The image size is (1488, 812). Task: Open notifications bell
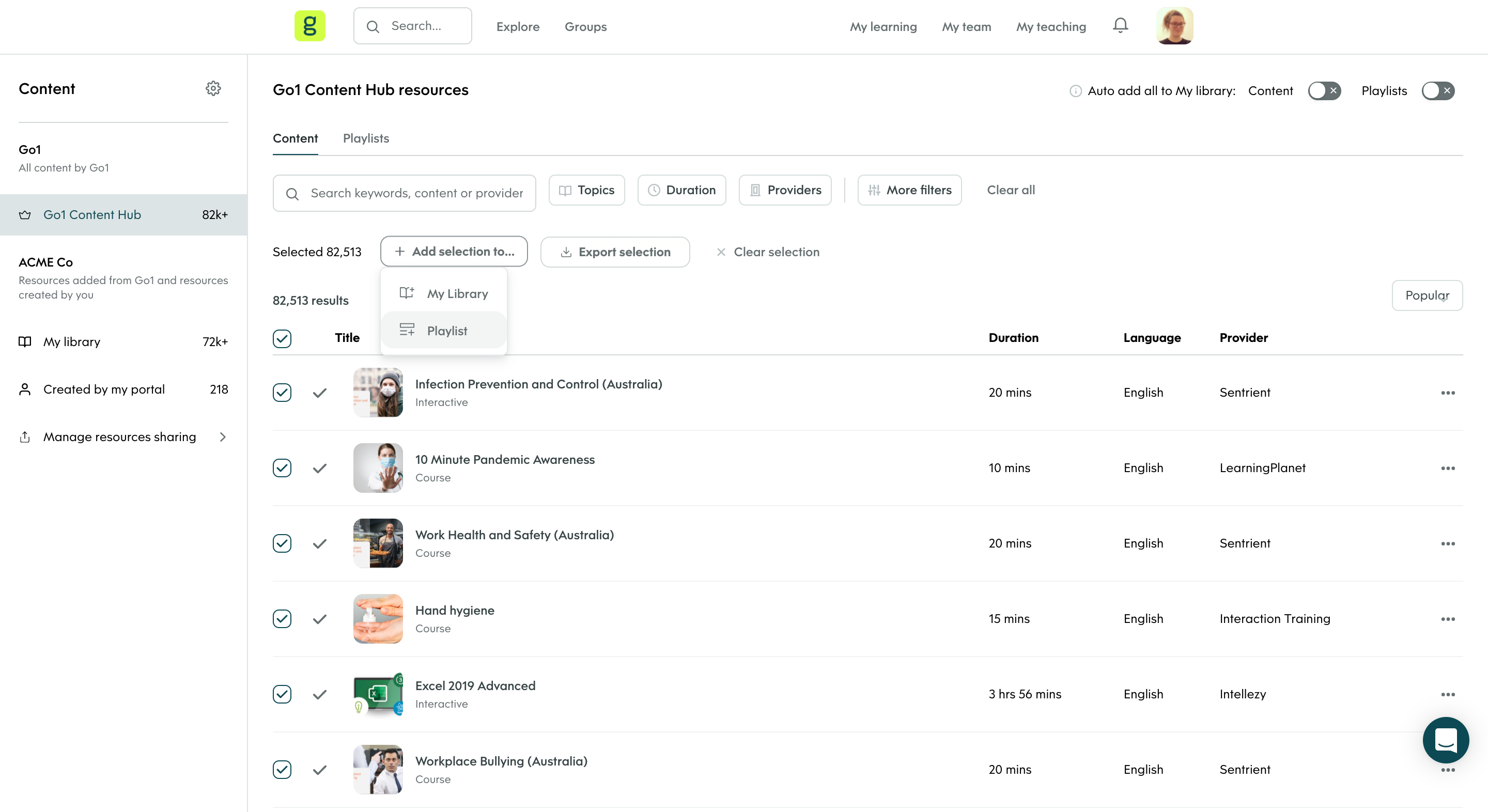tap(1120, 26)
